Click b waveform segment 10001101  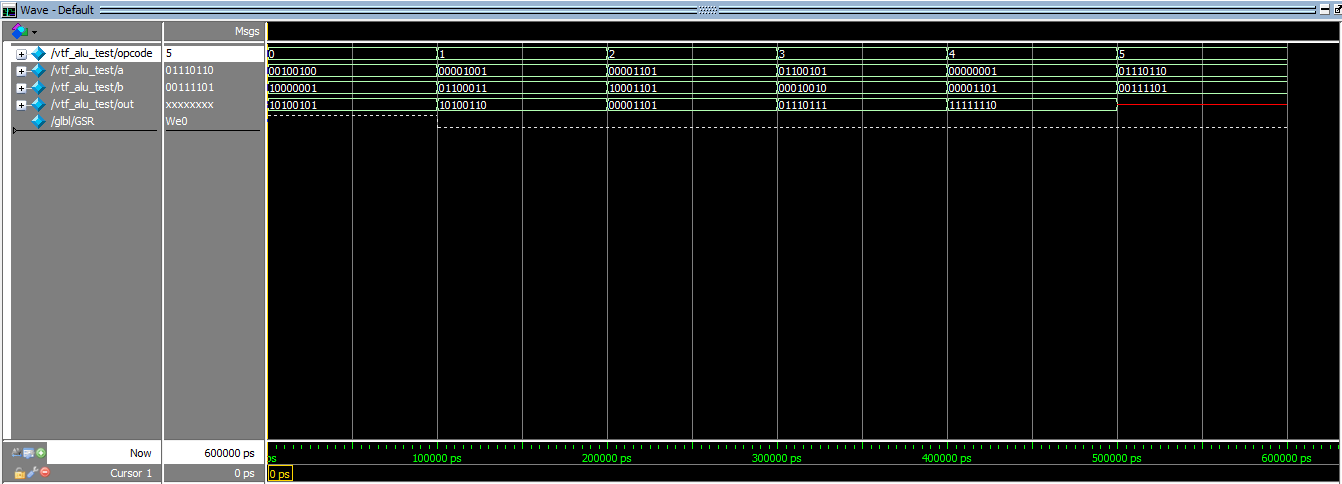(x=692, y=88)
